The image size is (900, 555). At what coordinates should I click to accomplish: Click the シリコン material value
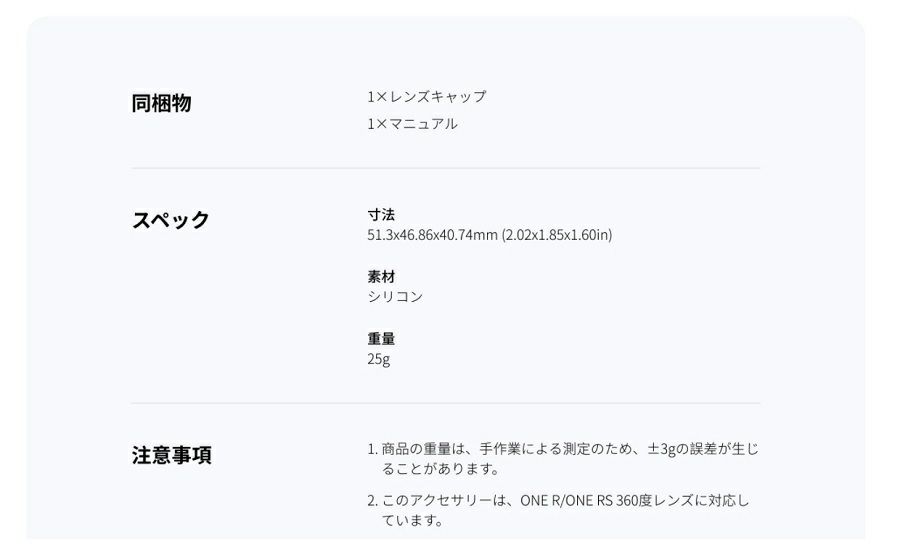tap(395, 297)
